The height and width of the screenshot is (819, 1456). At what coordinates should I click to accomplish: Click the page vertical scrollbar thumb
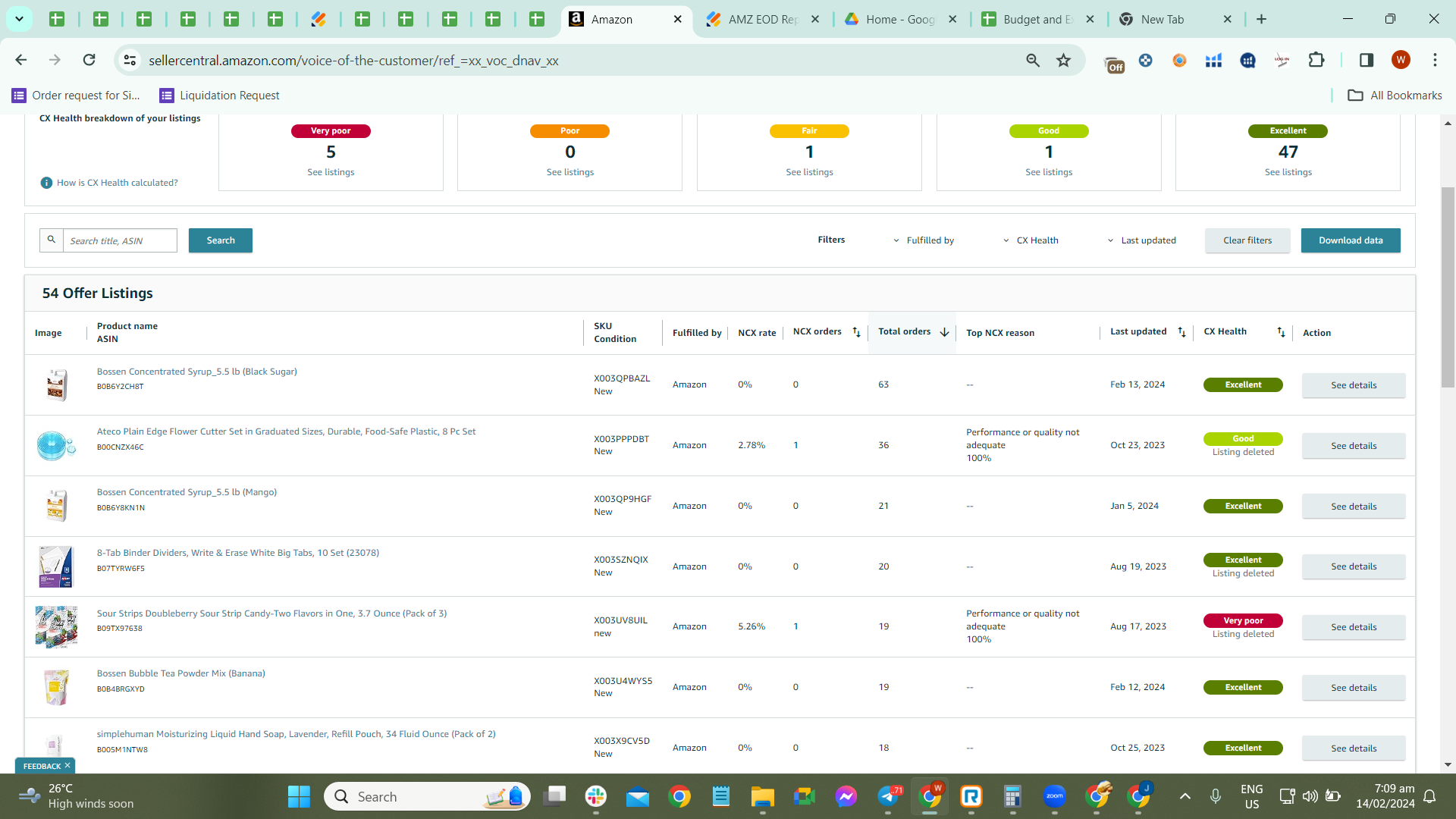pyautogui.click(x=1448, y=288)
